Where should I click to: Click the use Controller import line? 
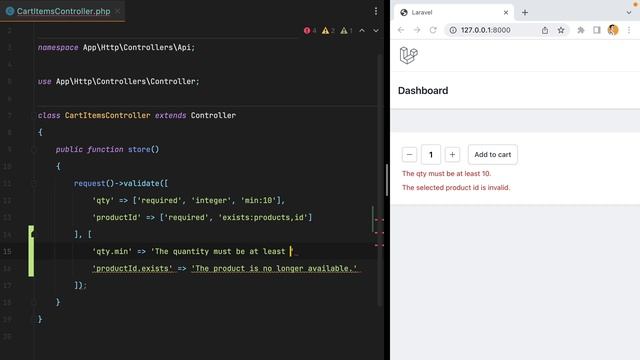click(x=118, y=82)
